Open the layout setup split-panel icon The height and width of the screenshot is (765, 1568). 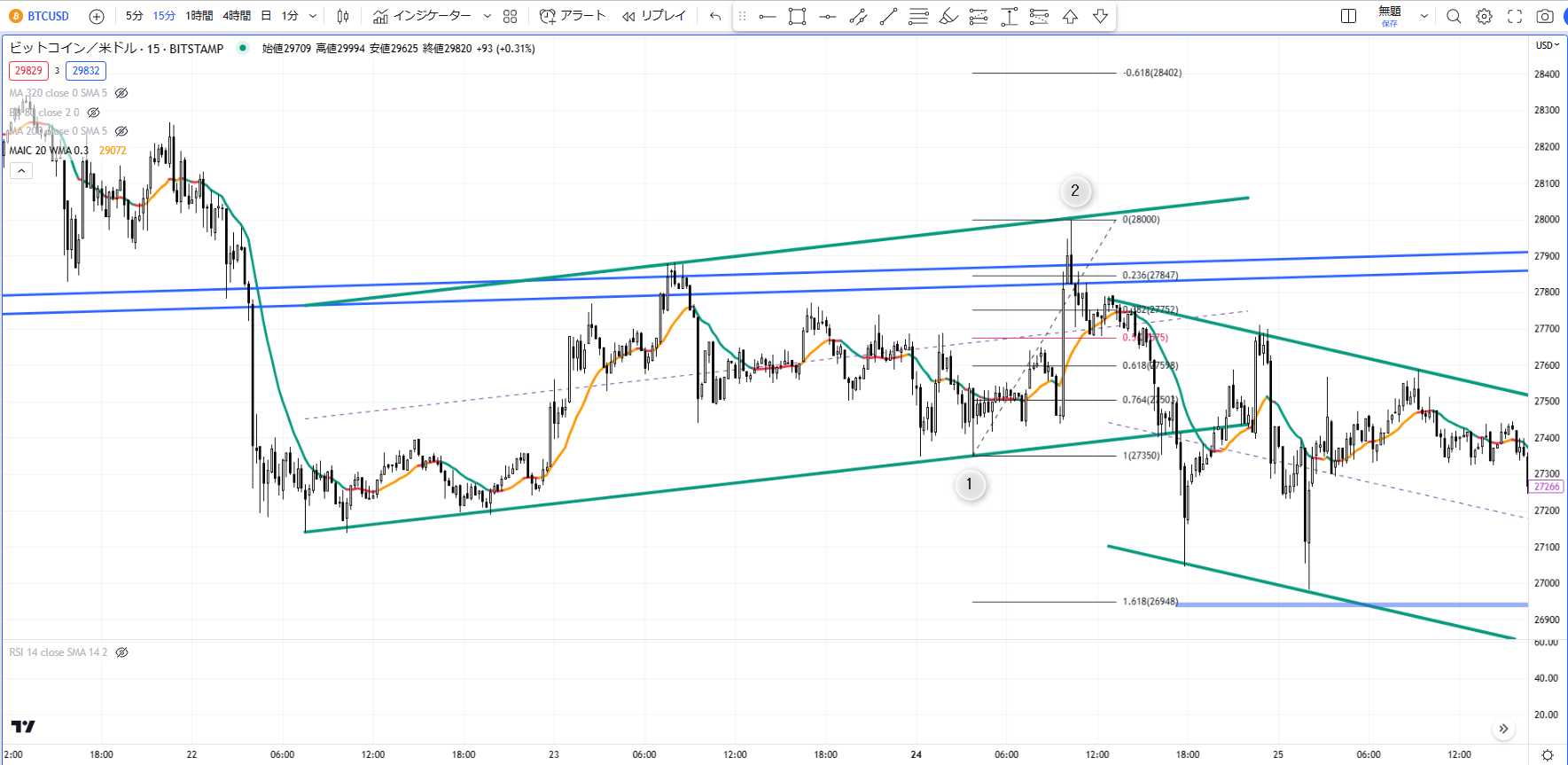click(x=1348, y=16)
